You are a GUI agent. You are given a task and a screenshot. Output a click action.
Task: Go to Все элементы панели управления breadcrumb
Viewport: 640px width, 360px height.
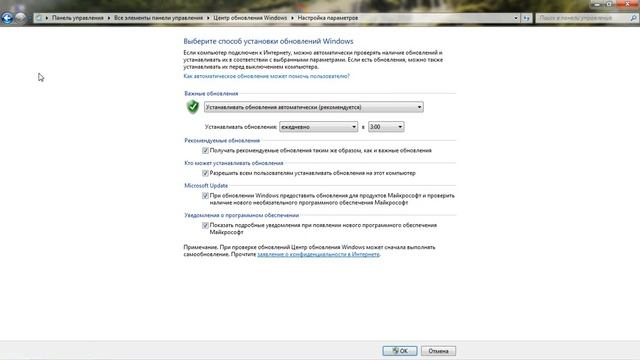[158, 18]
